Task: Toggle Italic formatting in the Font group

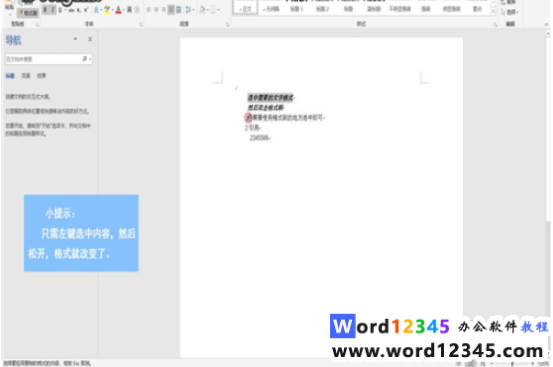Action: [x=52, y=10]
